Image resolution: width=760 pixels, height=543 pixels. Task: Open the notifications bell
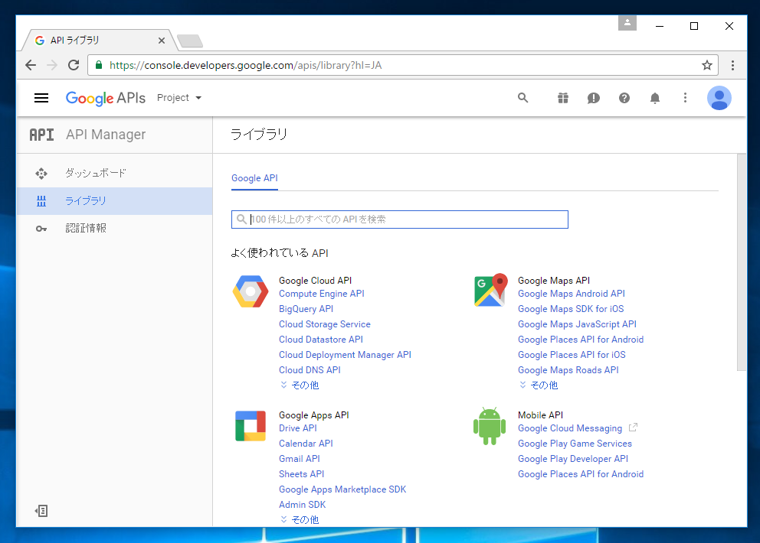[655, 98]
